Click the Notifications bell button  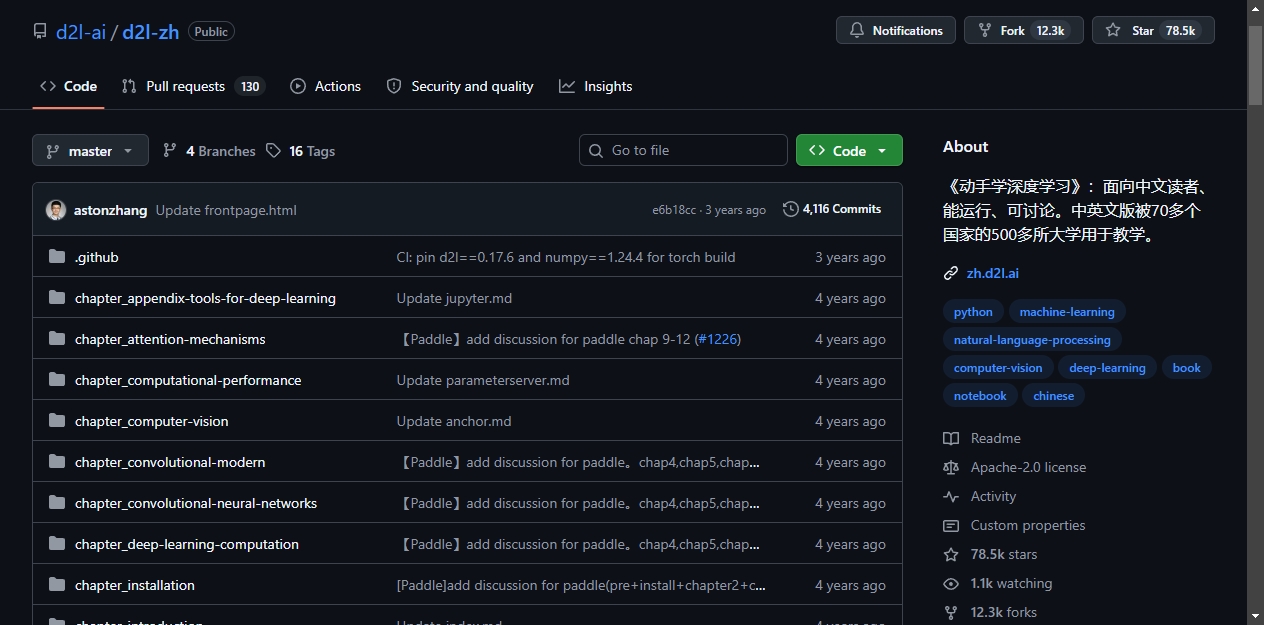(x=896, y=30)
